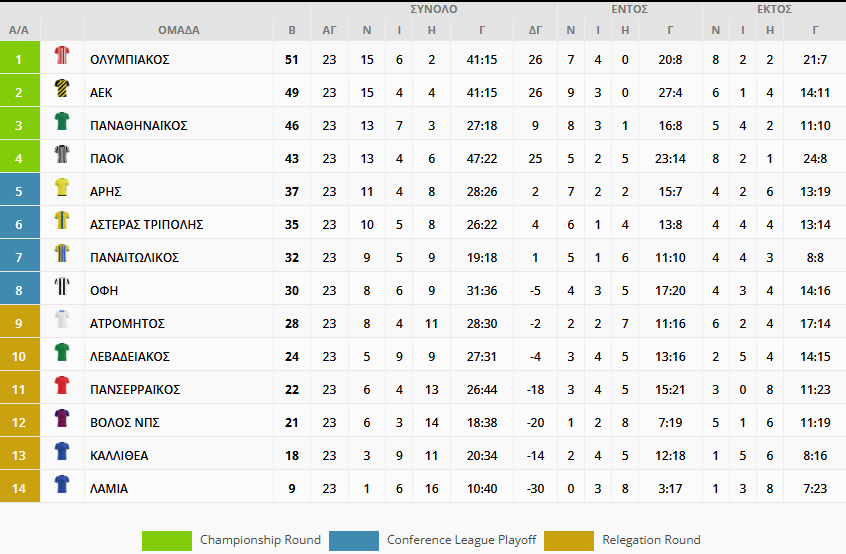Click the Panathinaikos green jersey icon
Screen dimensions: 846x554
coord(62,121)
